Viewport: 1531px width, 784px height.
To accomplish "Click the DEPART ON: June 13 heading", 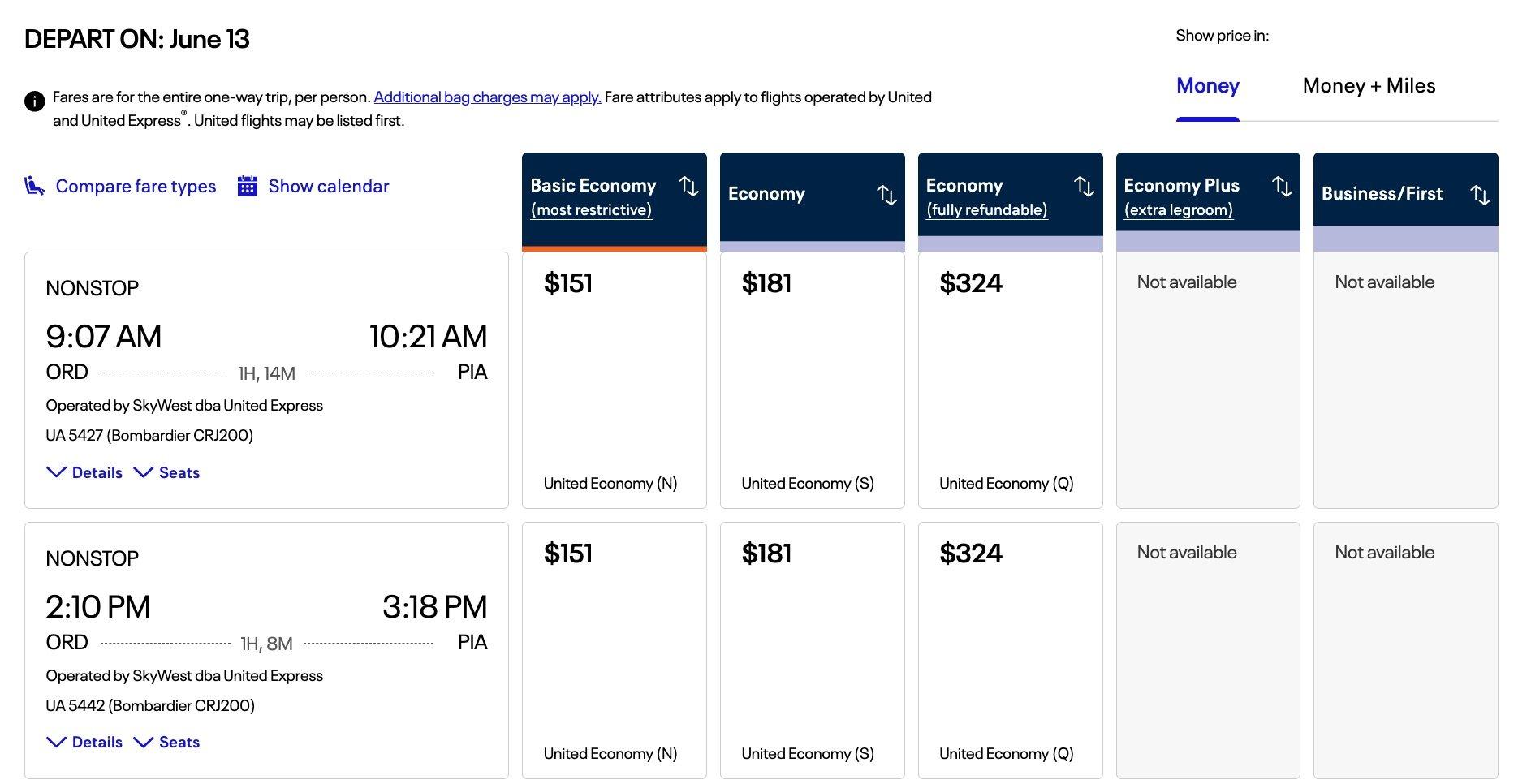I will coord(137,39).
